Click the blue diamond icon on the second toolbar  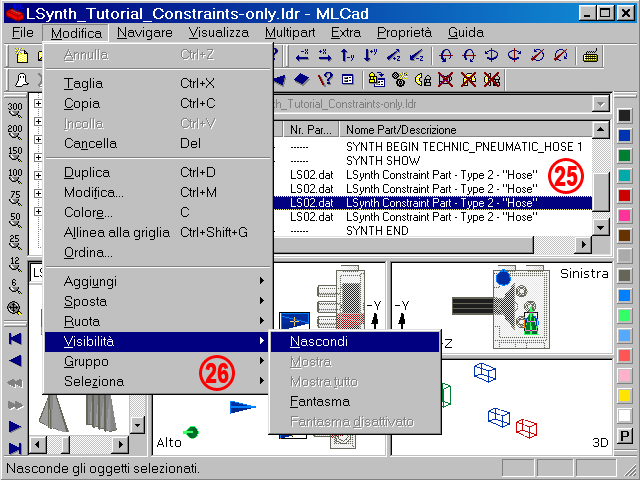[x=302, y=80]
